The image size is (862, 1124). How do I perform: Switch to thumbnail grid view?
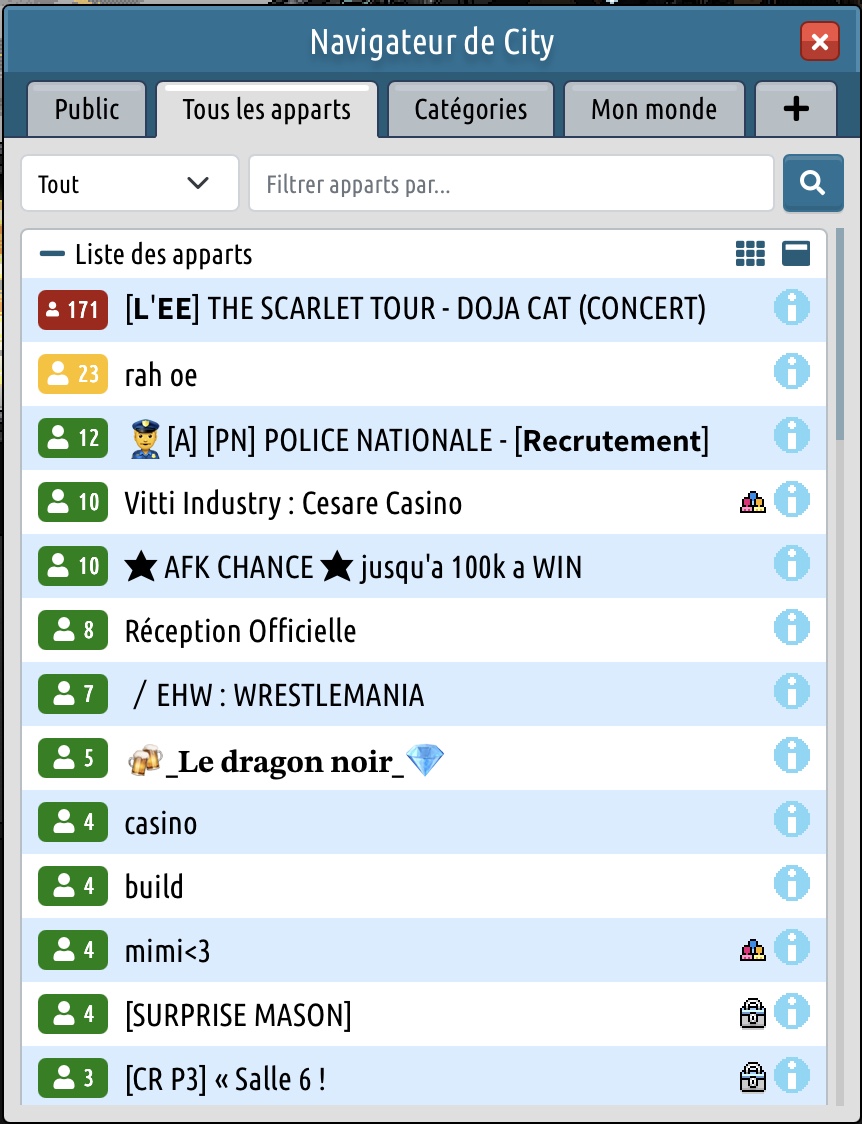[750, 254]
